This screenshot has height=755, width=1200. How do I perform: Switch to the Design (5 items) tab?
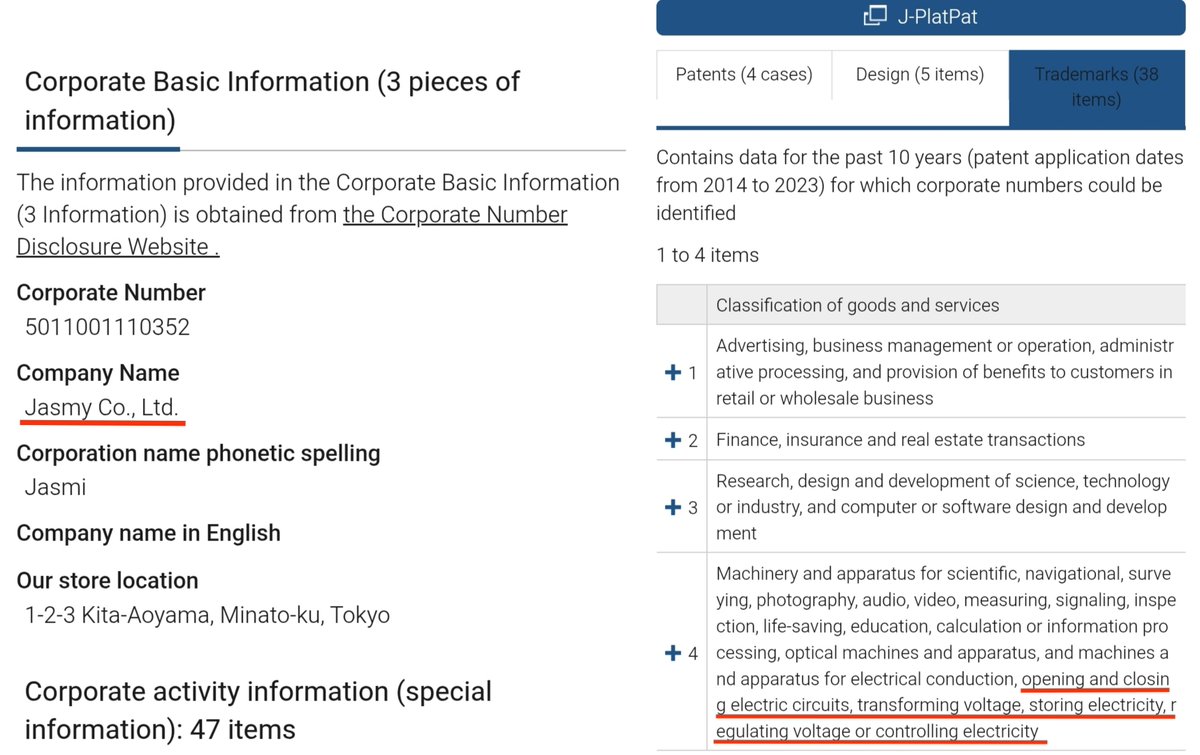tap(920, 75)
